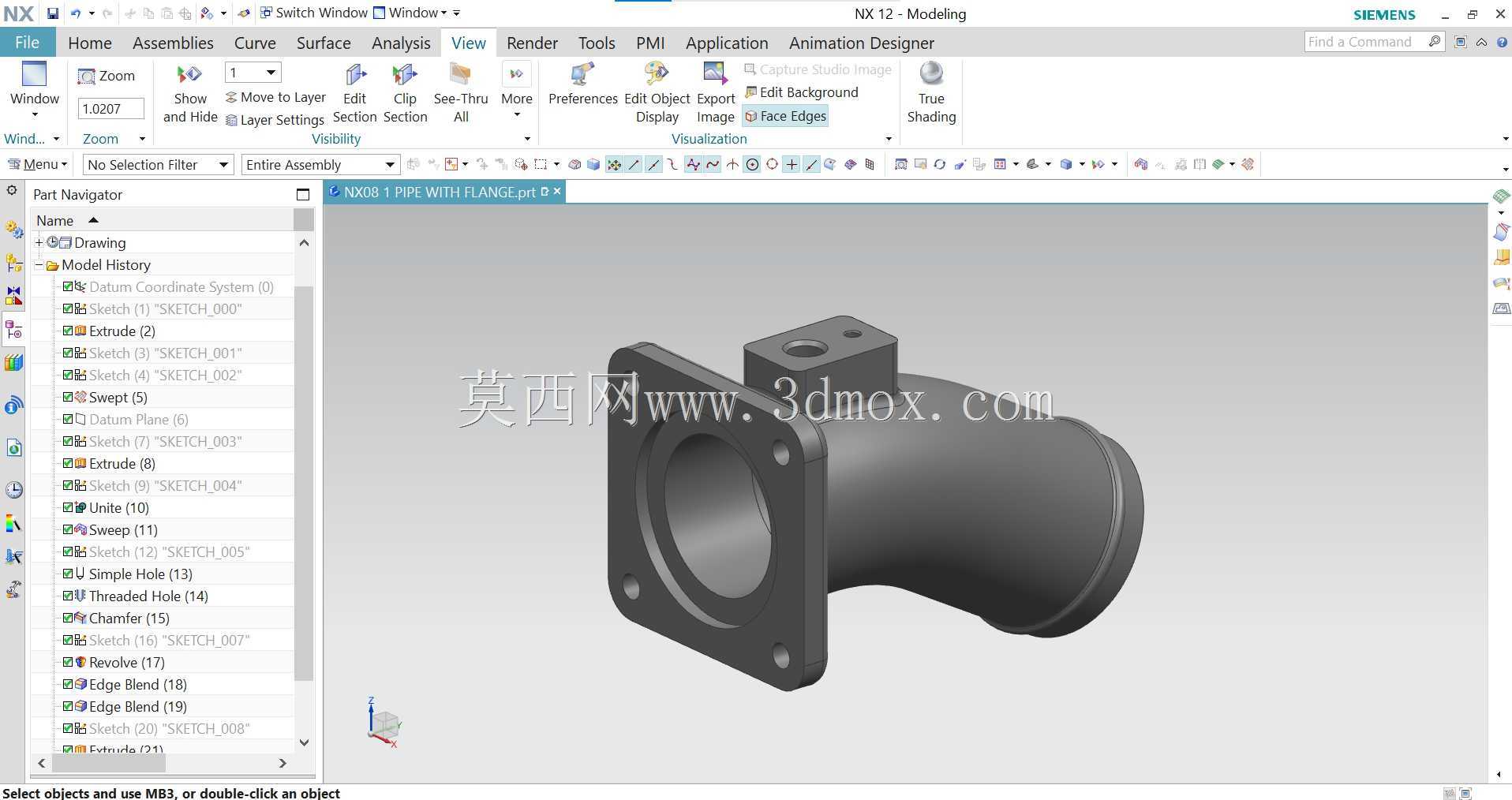
Task: Toggle Unite (10) checkbox
Action: (68, 507)
